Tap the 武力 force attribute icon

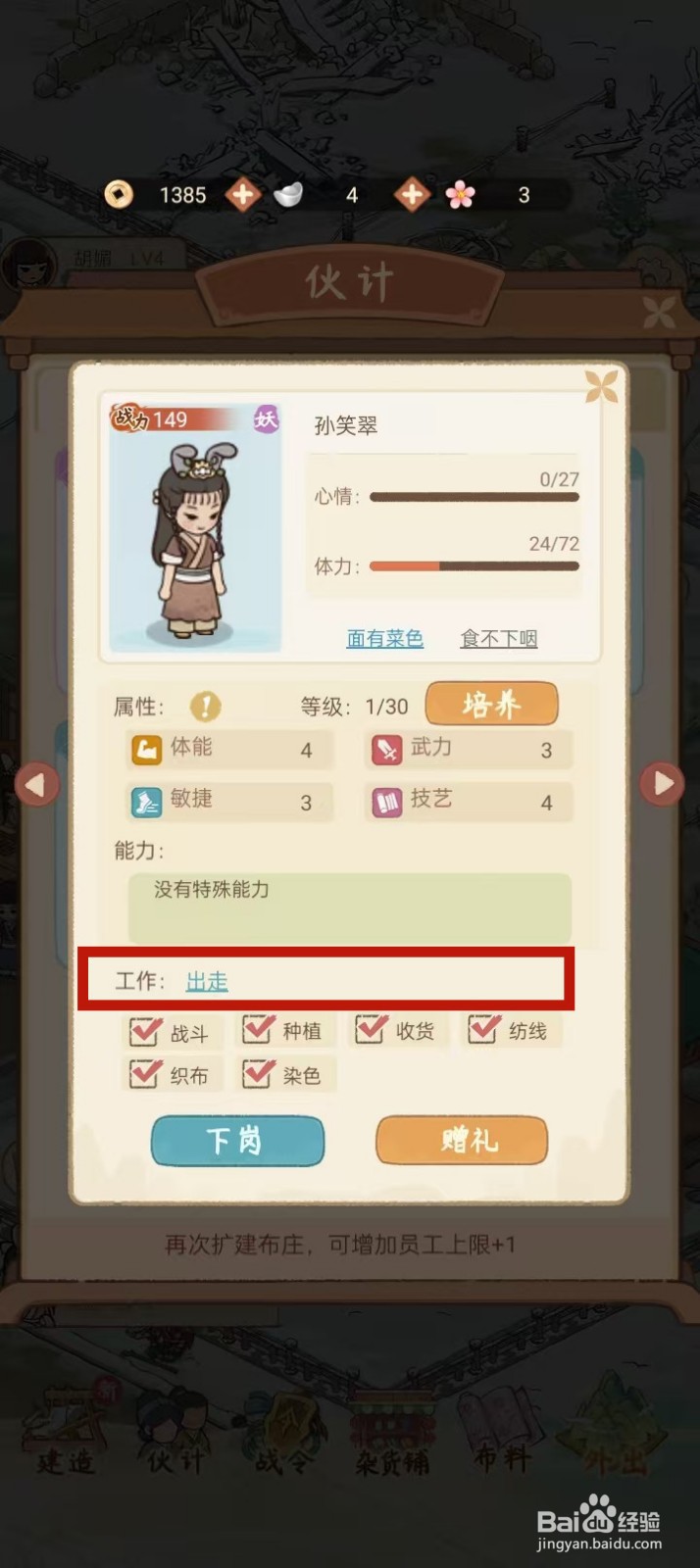pyautogui.click(x=386, y=750)
